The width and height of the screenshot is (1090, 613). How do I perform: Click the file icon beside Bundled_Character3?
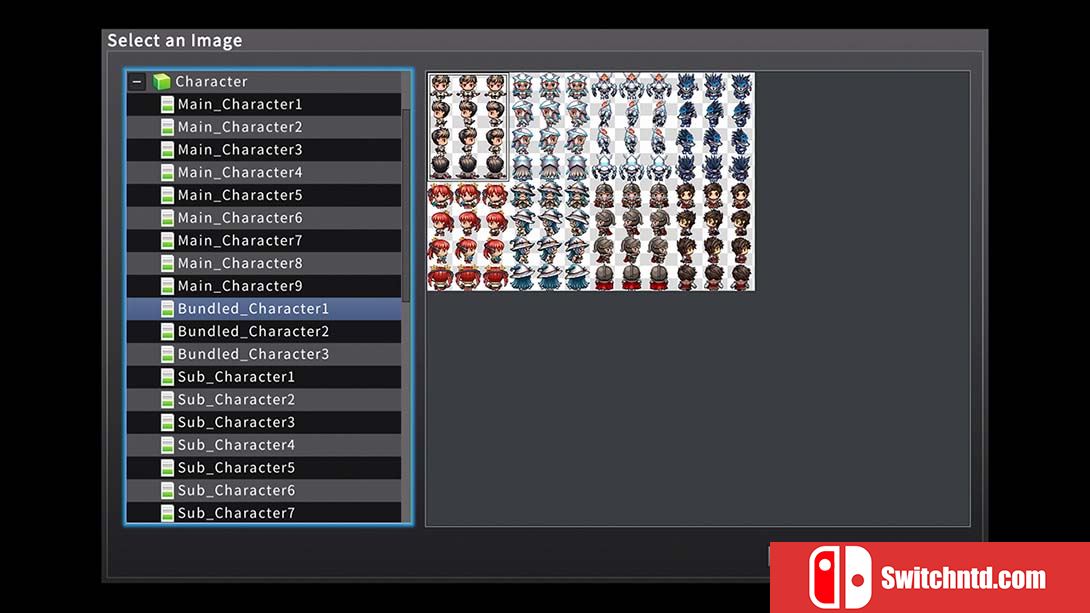tap(167, 354)
